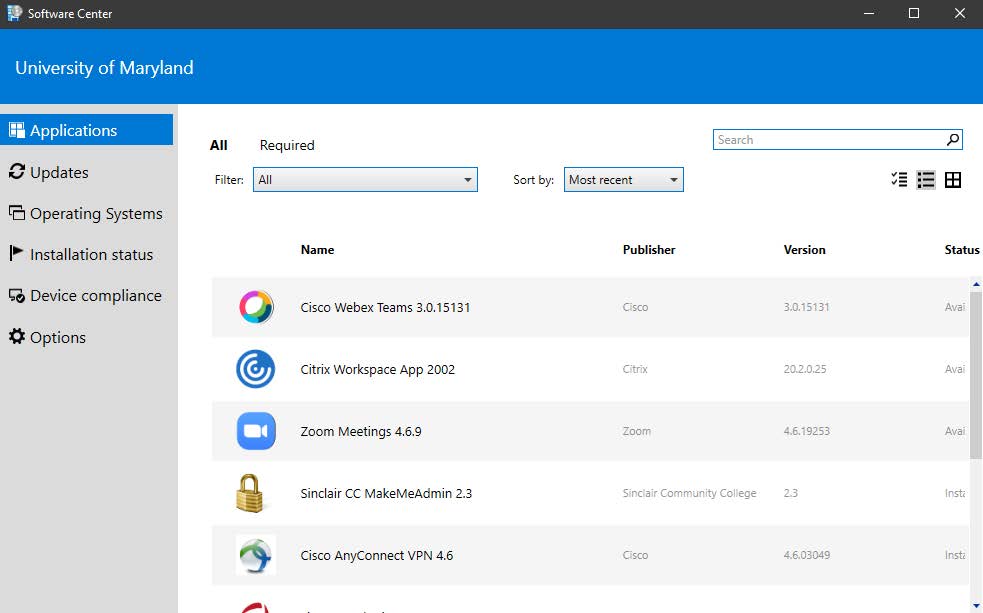Image resolution: width=983 pixels, height=613 pixels.
Task: Click the Citrix Workspace App icon
Action: coord(256,369)
